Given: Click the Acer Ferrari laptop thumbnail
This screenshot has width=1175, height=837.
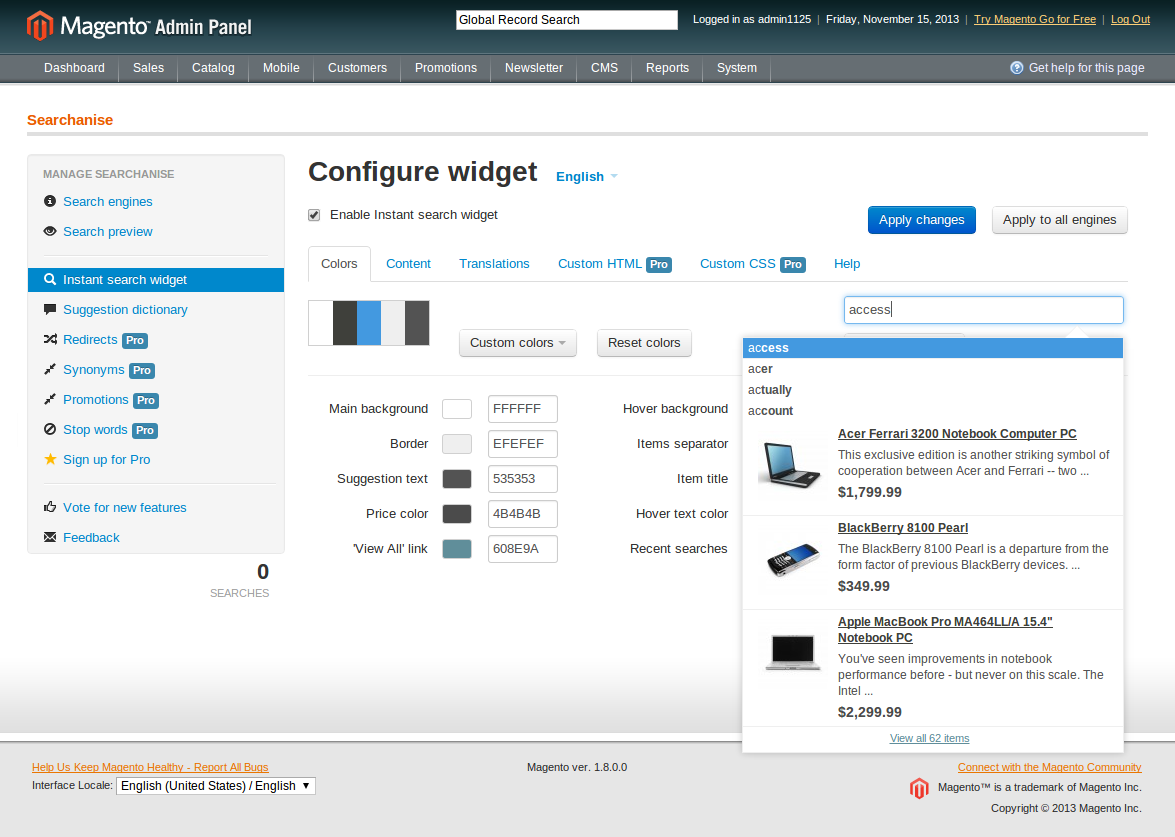Looking at the screenshot, I should 791,465.
